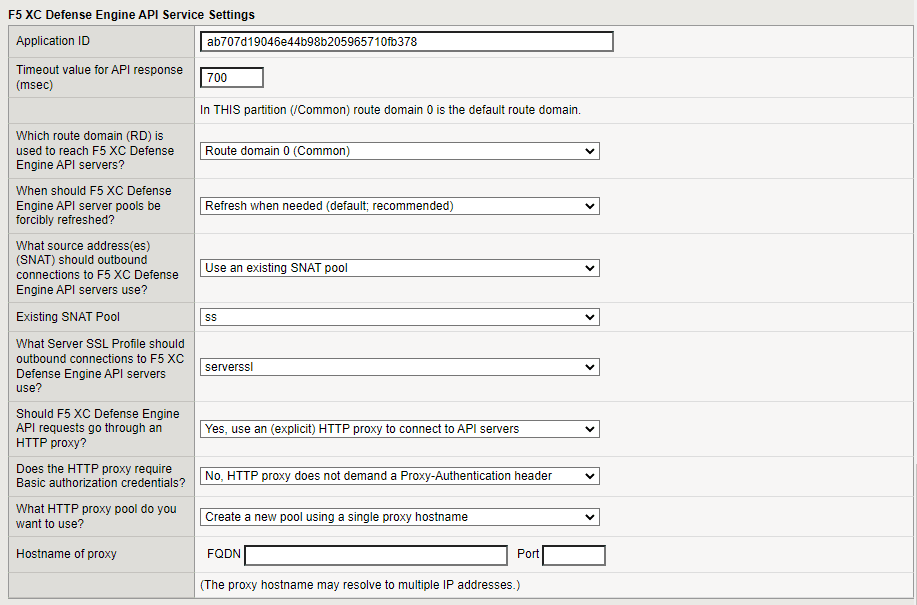Click inside the proxy Port field

[573, 554]
